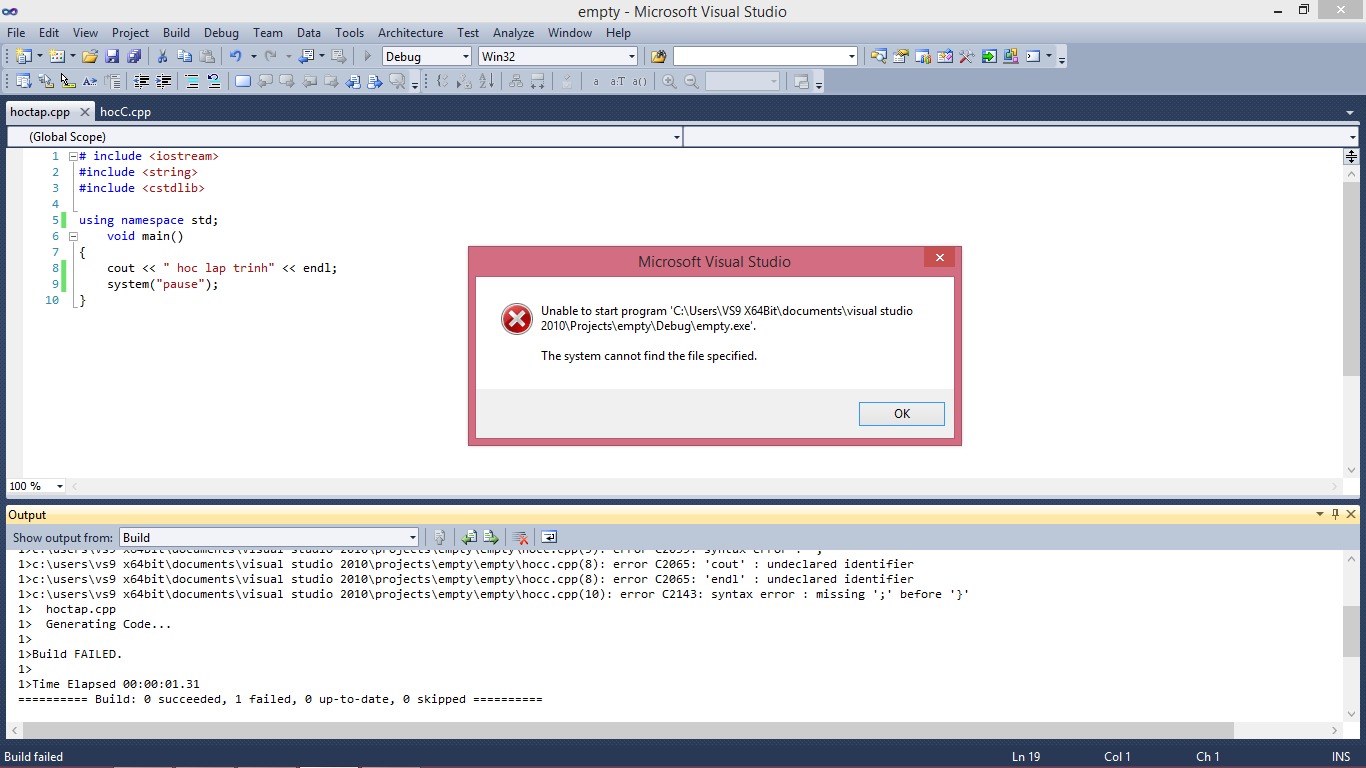Open the Find combo box dropdown arrow
The height and width of the screenshot is (768, 1366).
851,56
